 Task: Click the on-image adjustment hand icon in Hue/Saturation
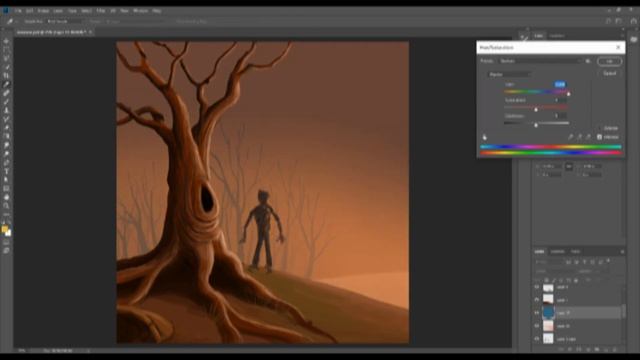point(484,137)
